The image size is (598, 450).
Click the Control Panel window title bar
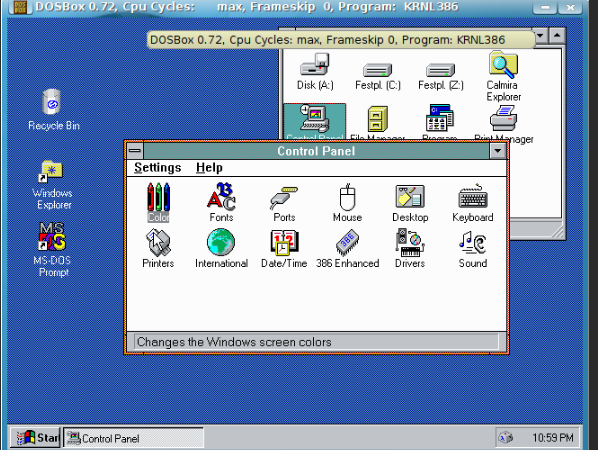pos(316,151)
